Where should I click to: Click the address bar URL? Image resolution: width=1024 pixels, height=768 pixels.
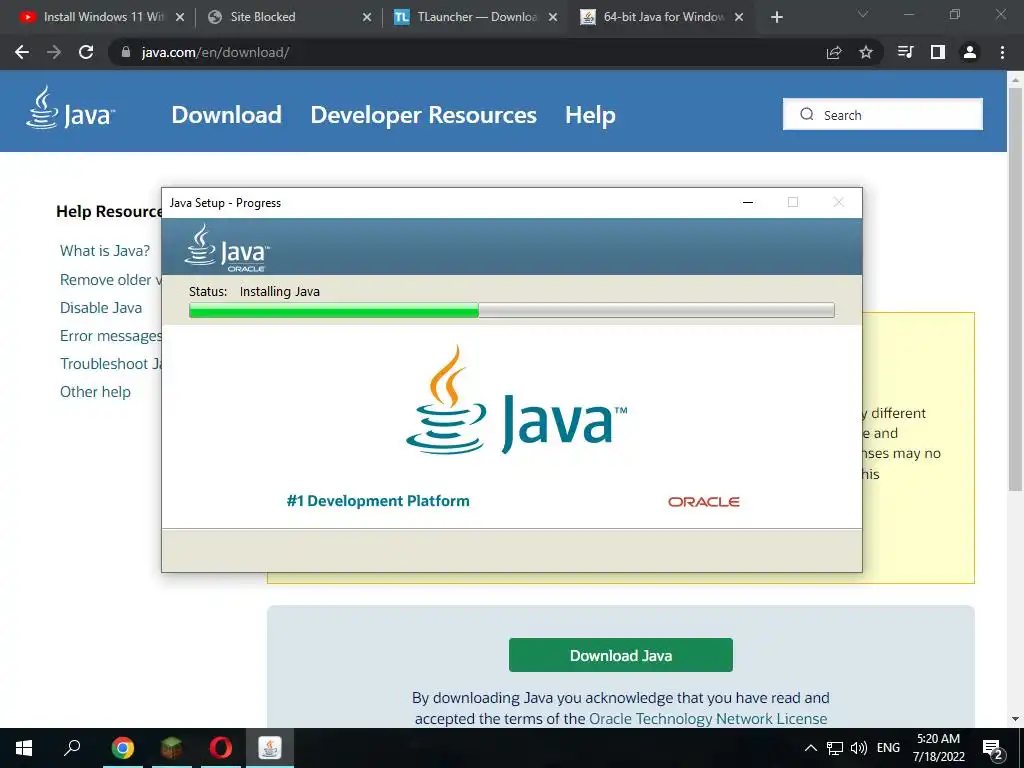(x=216, y=52)
